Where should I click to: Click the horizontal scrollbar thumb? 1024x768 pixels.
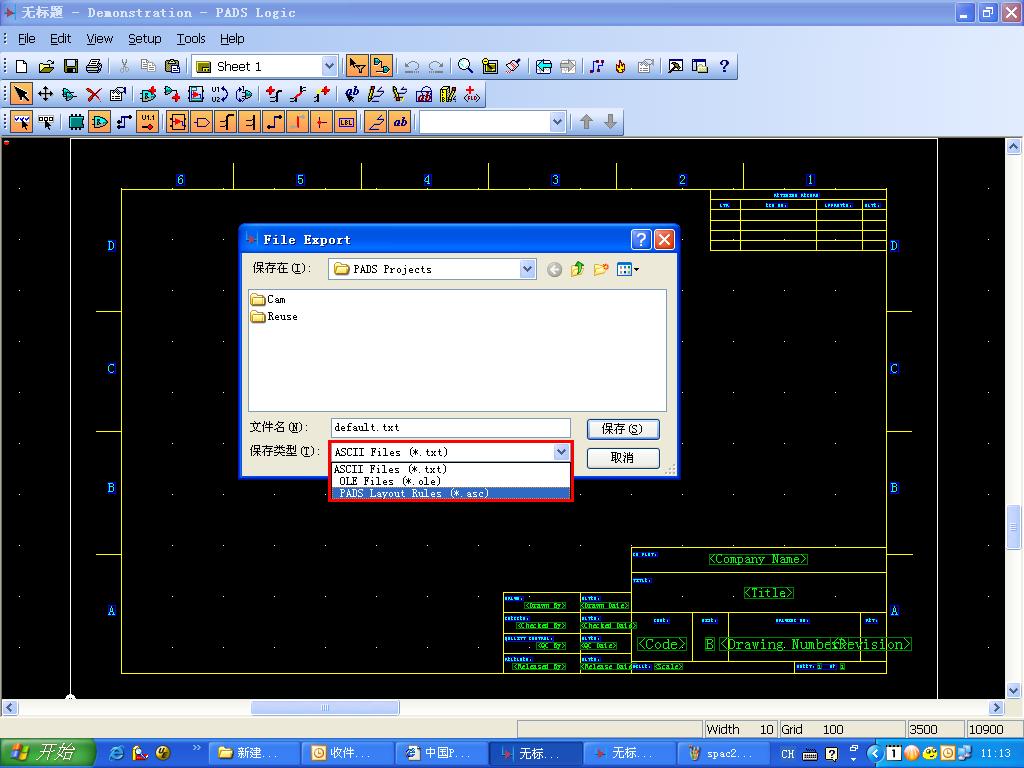tap(324, 707)
